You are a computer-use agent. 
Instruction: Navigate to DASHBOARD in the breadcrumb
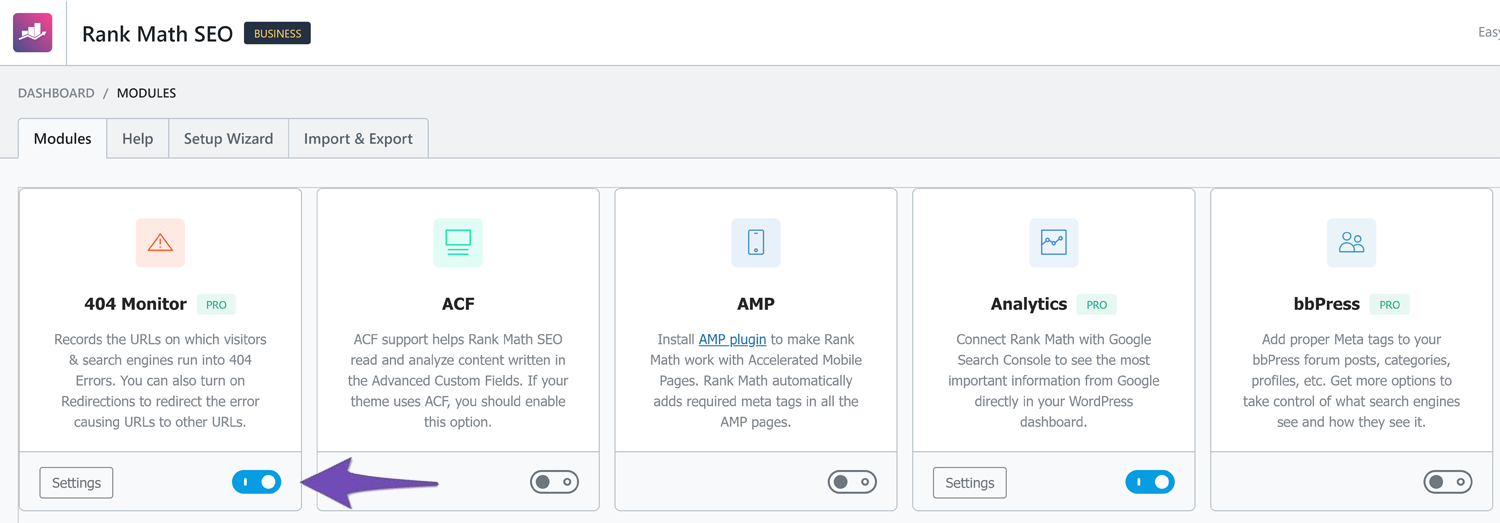(56, 93)
